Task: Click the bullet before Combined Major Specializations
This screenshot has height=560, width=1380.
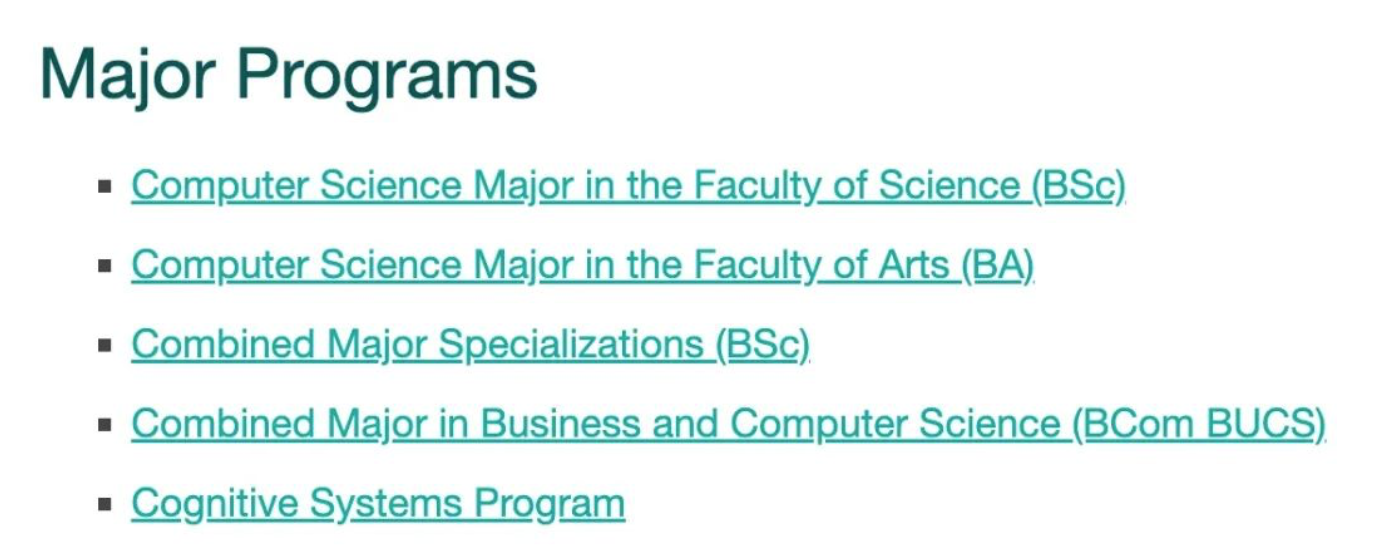Action: click(104, 345)
